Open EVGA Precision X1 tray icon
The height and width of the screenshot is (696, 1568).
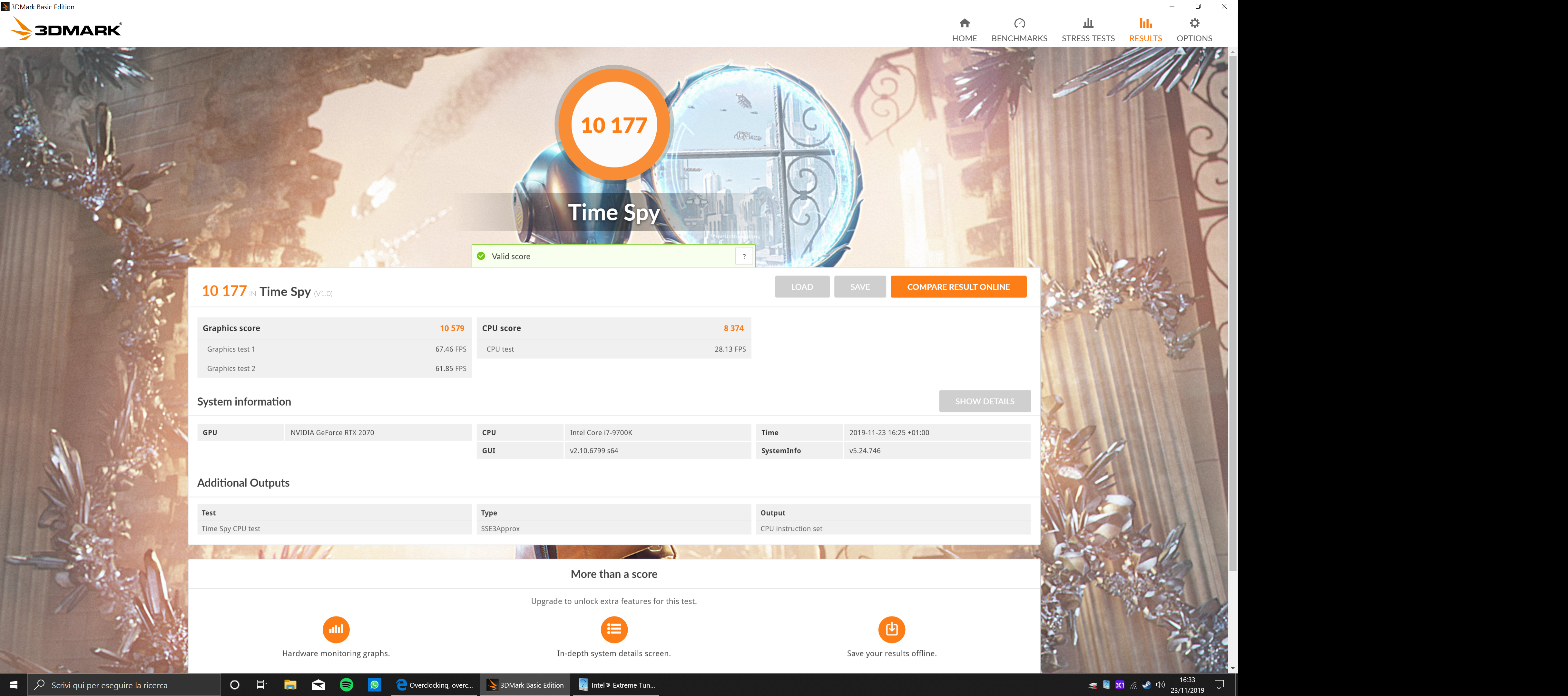tap(1119, 685)
